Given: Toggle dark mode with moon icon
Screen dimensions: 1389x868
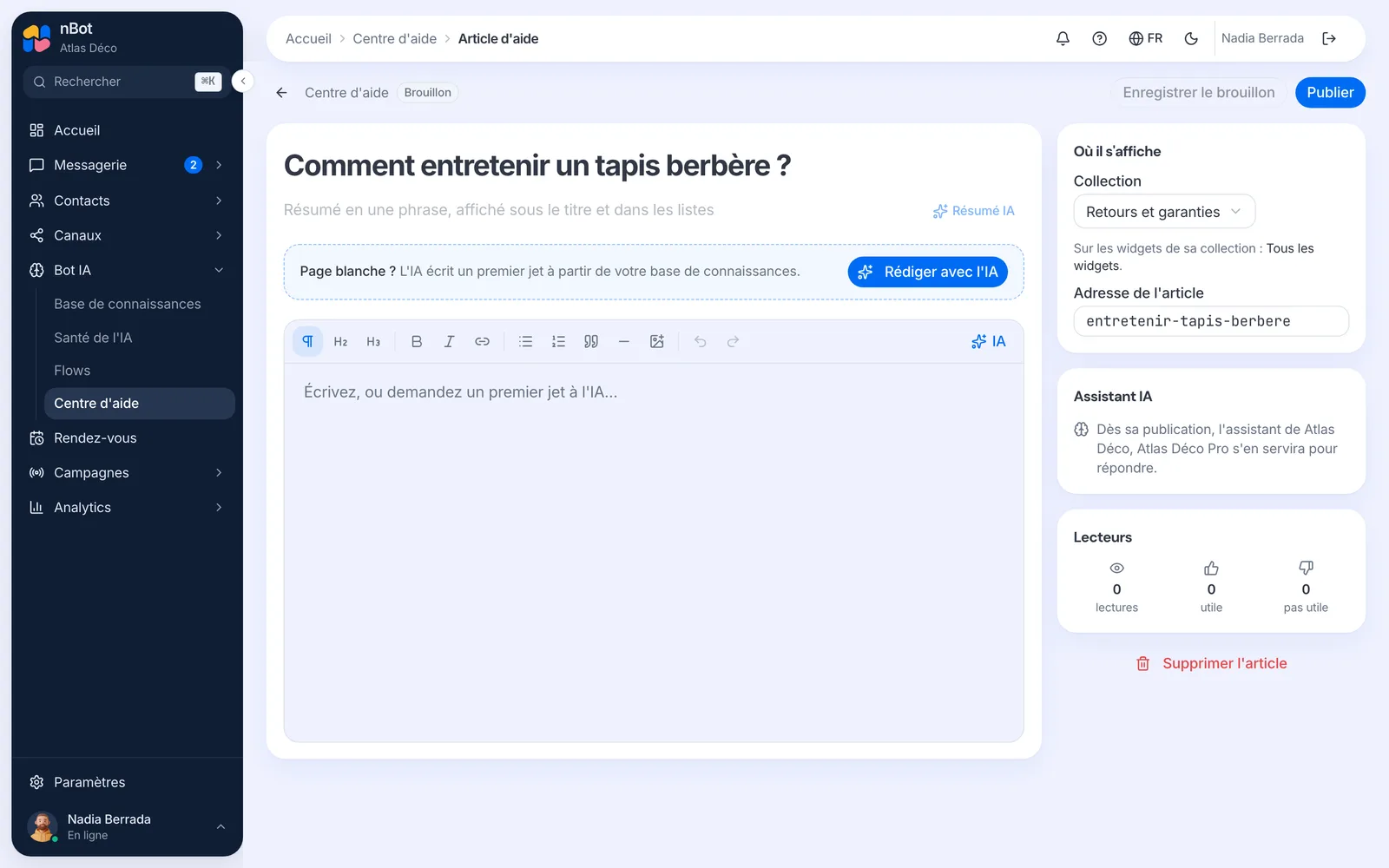Looking at the screenshot, I should pos(1191,38).
